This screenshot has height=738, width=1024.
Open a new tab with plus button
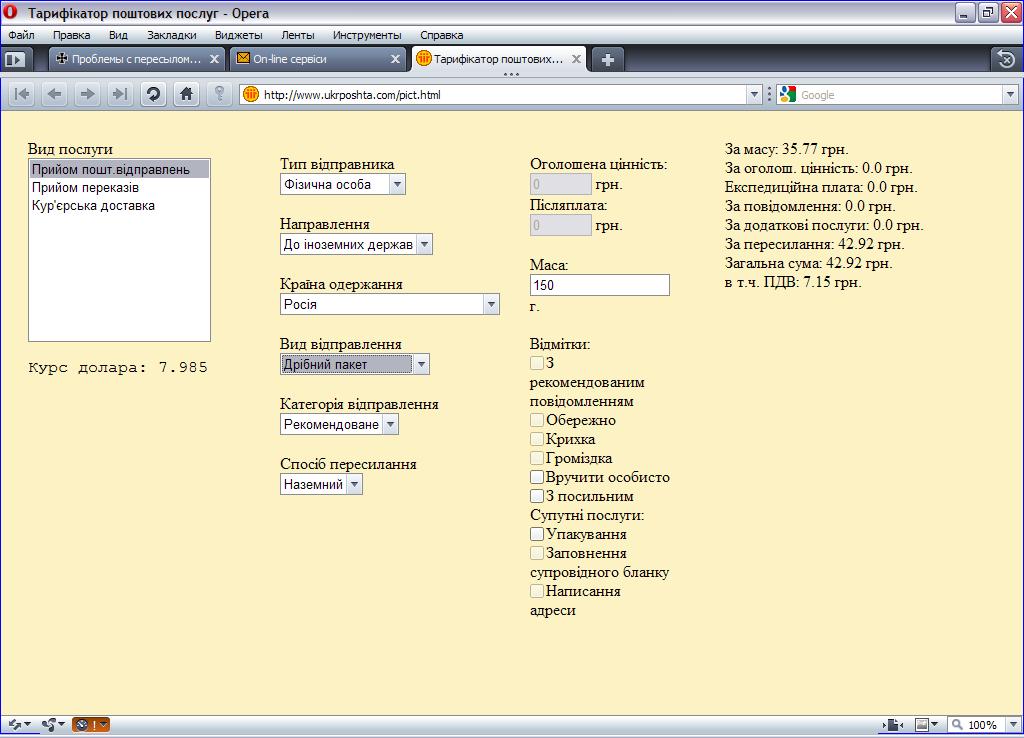607,59
